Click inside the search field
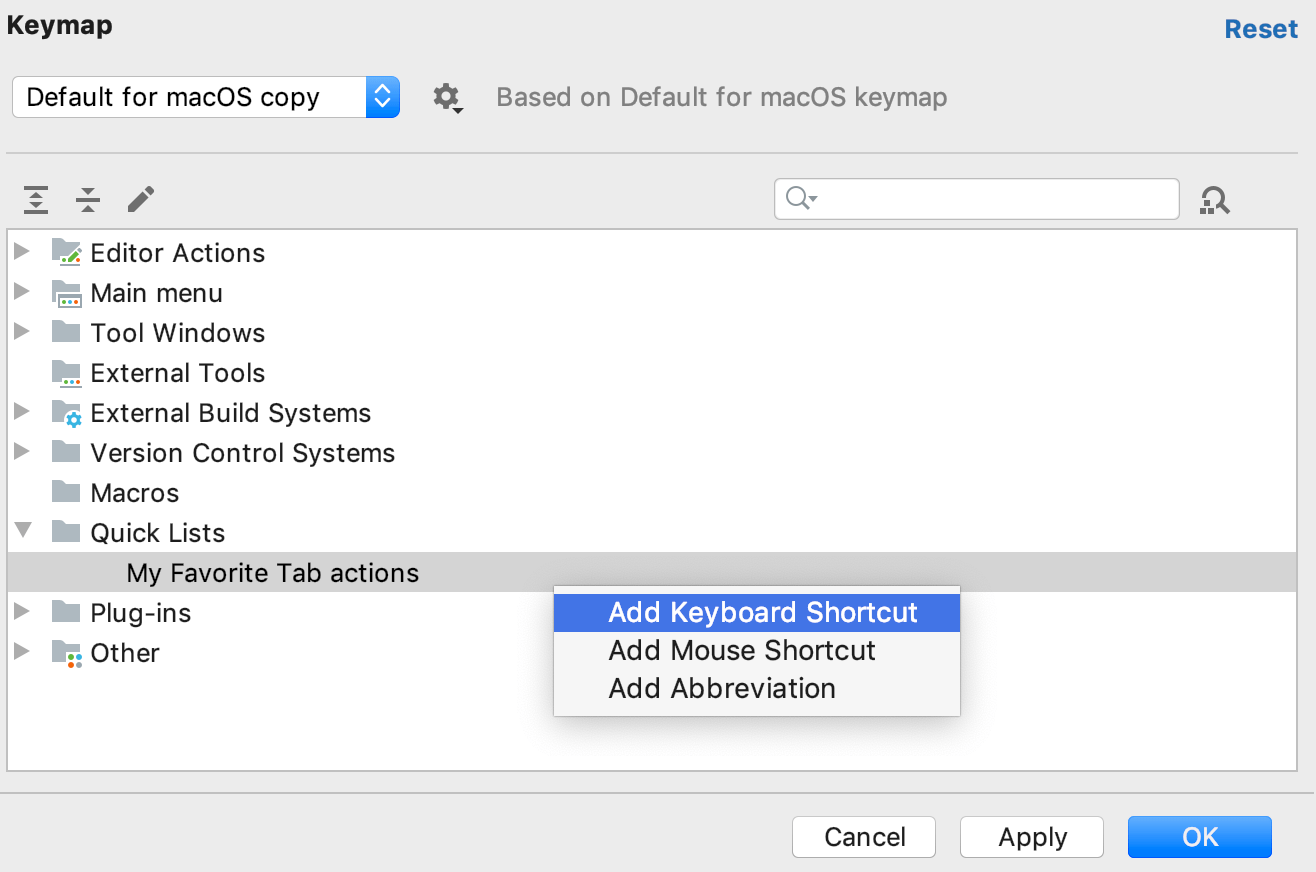Image resolution: width=1316 pixels, height=872 pixels. [x=975, y=199]
